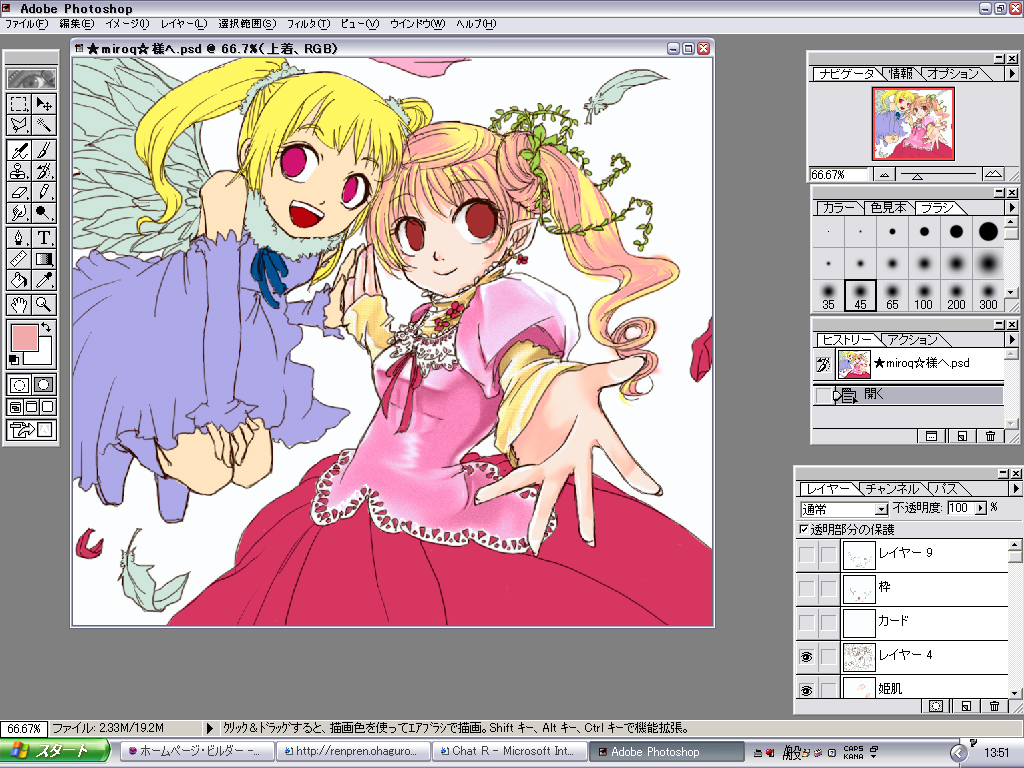
Task: Switch to Quick Mask mode
Action: (x=43, y=385)
